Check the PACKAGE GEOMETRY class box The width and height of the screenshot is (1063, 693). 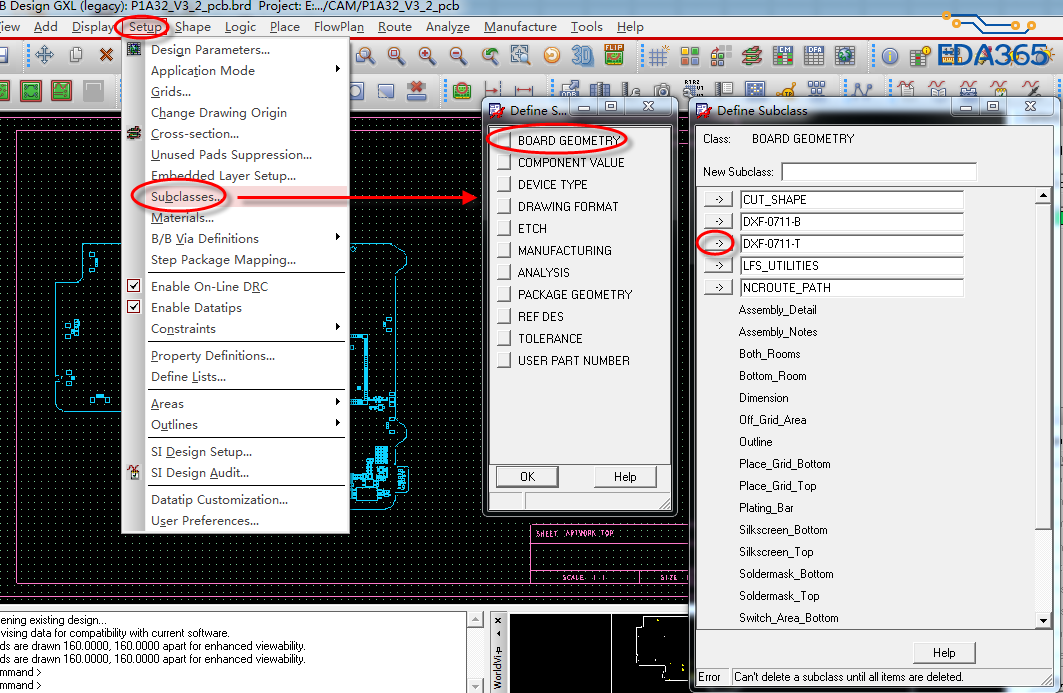pos(504,294)
